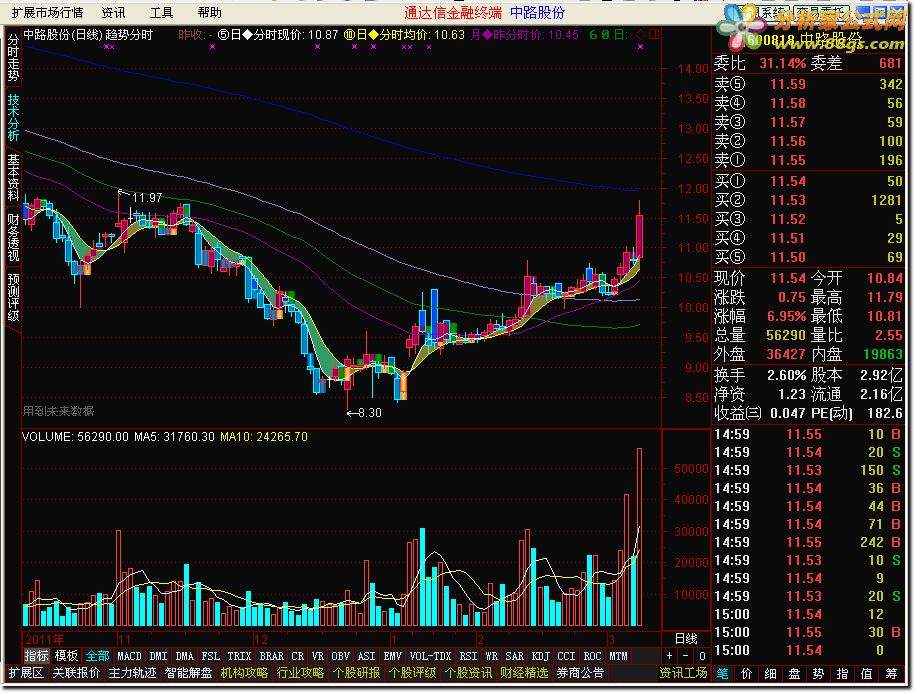Open 资讯工场
Image resolution: width=916 pixels, height=693 pixels.
tap(683, 673)
